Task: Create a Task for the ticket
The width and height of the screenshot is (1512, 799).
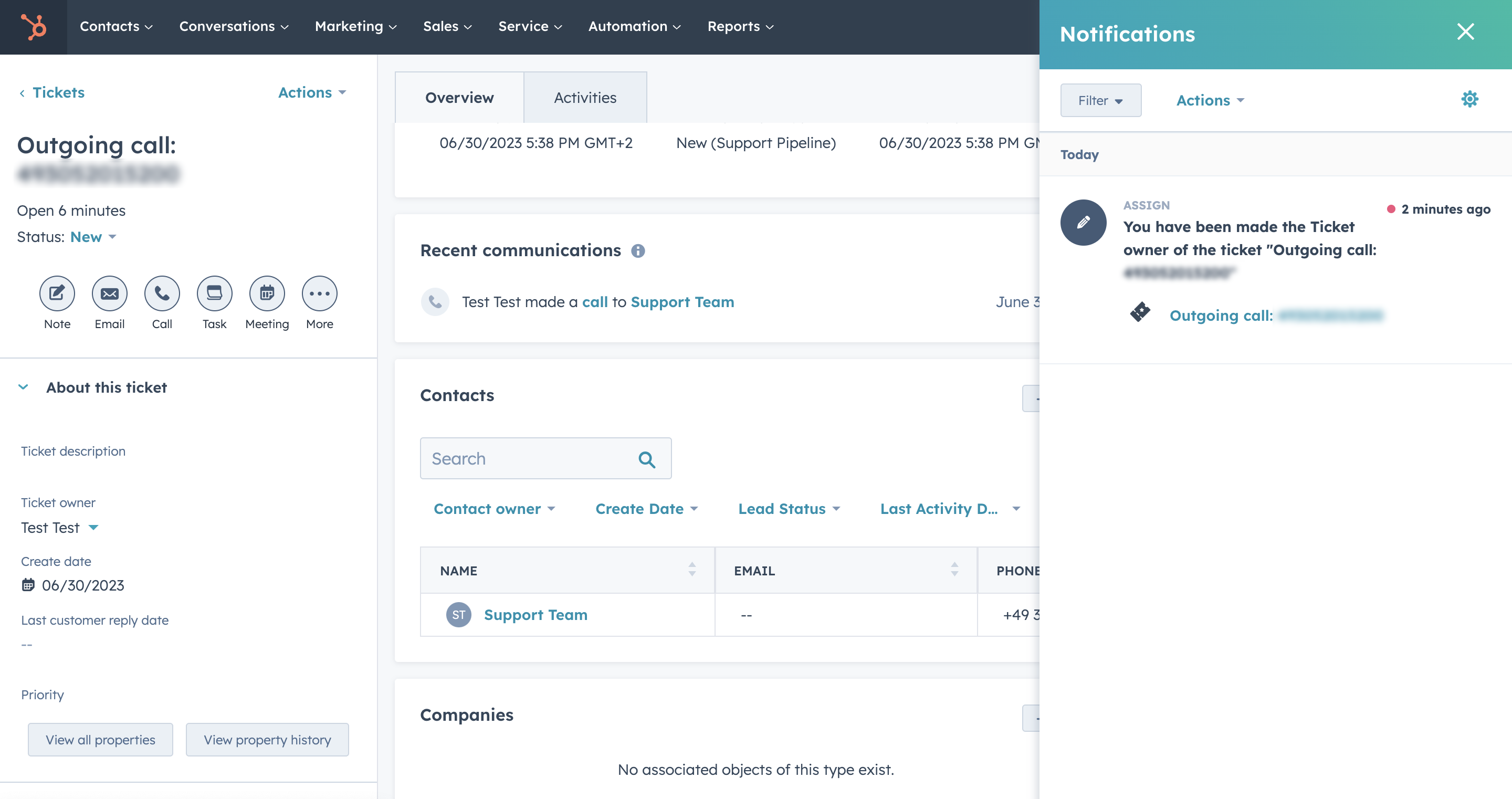Action: click(214, 293)
